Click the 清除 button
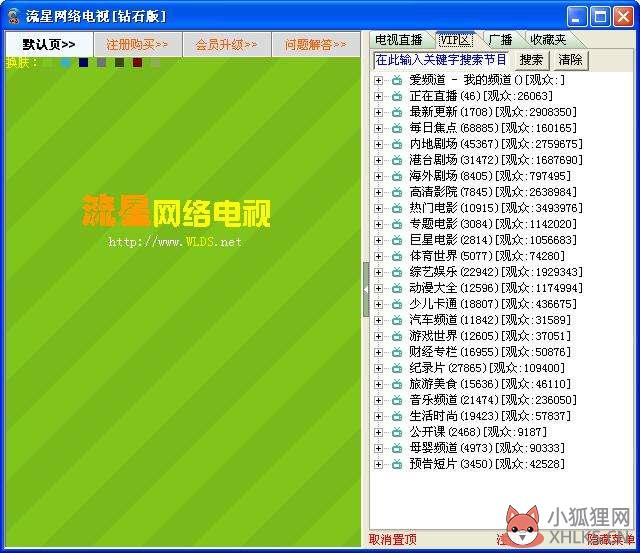This screenshot has width=640, height=553. pos(571,60)
